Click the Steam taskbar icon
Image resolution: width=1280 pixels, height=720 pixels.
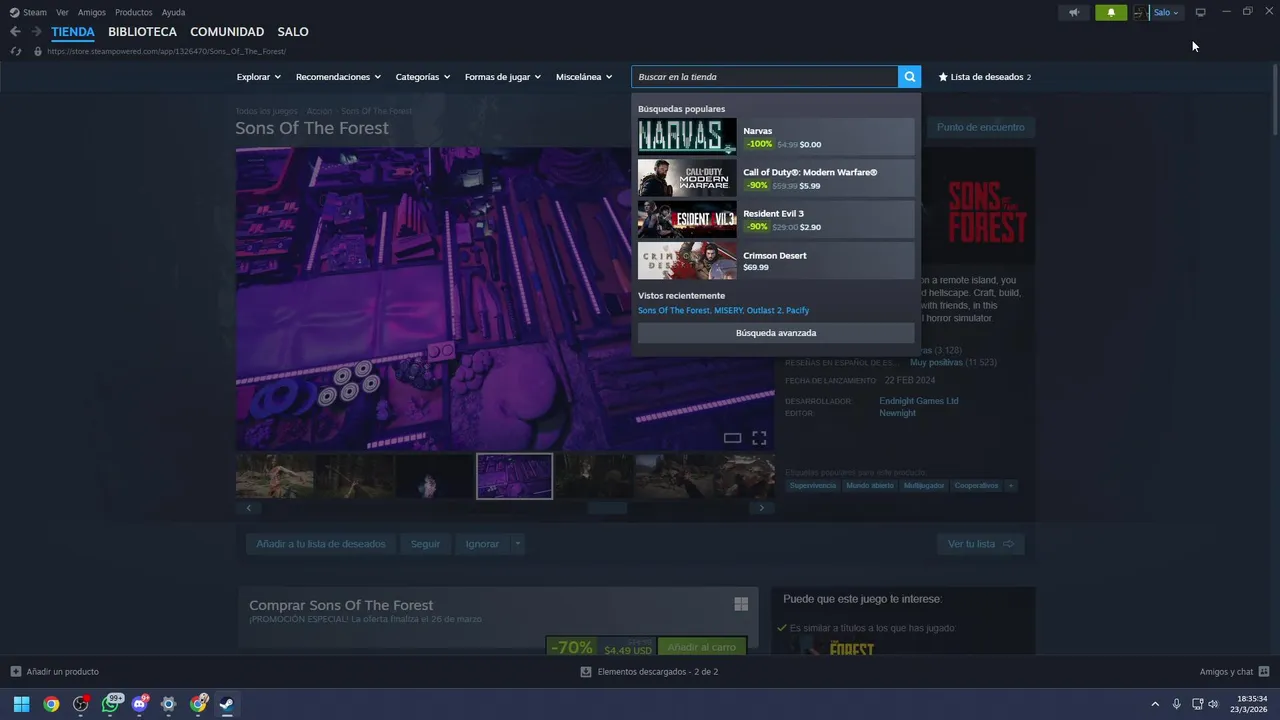[x=228, y=704]
